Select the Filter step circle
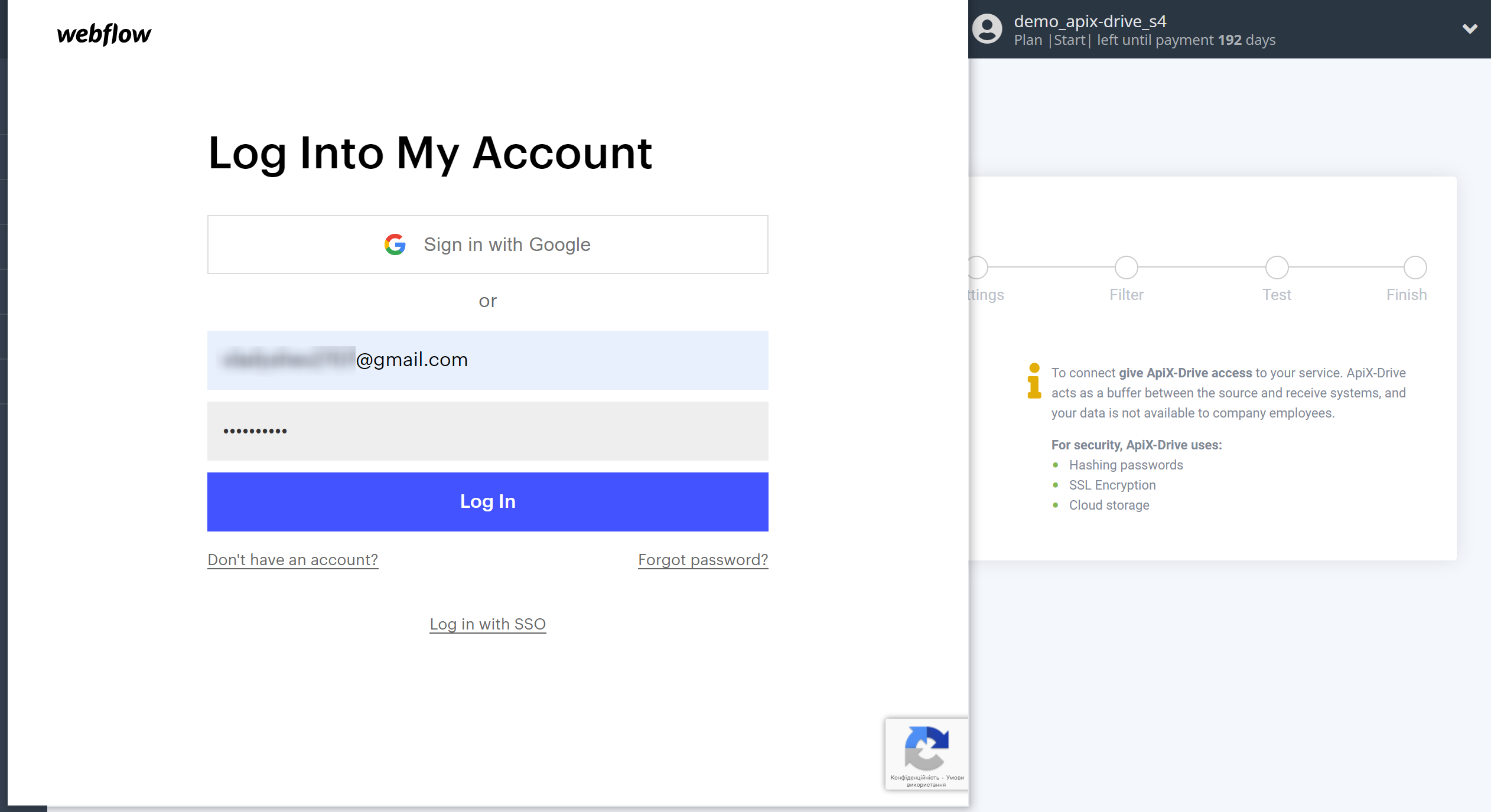Viewport: 1491px width, 812px height. click(x=1127, y=268)
